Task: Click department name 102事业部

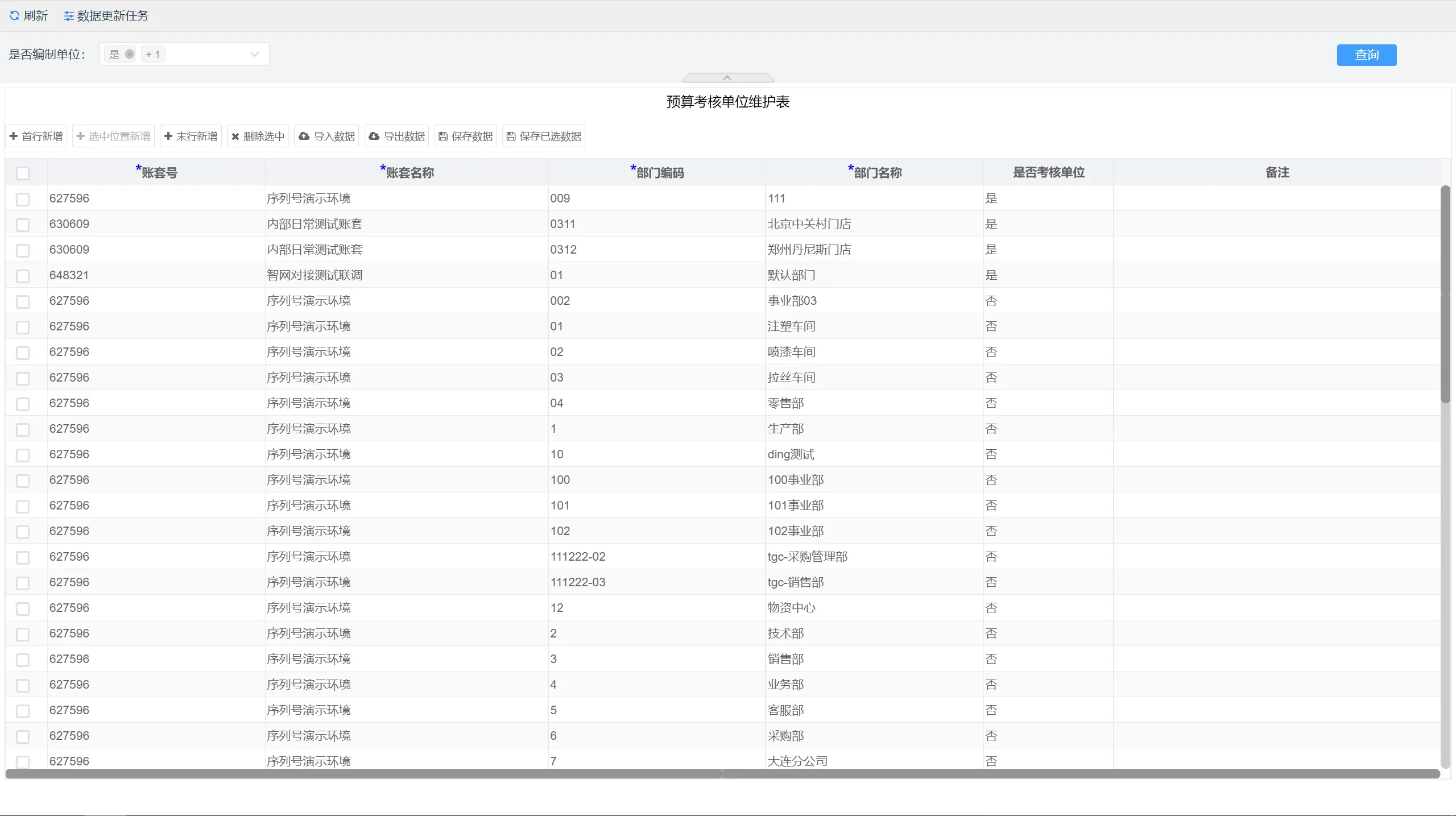Action: coord(796,531)
